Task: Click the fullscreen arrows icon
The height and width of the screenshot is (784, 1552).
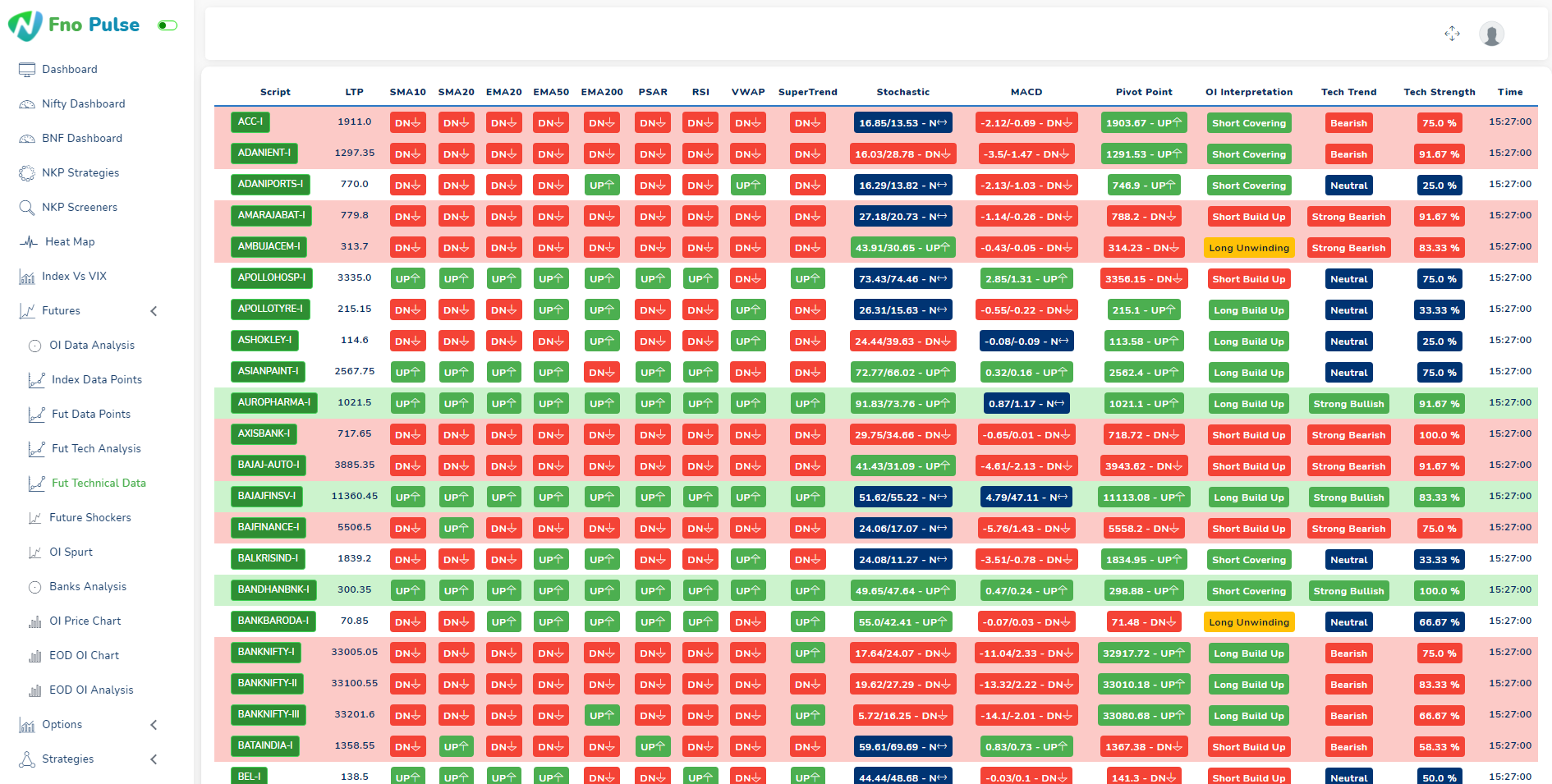Action: [1452, 34]
